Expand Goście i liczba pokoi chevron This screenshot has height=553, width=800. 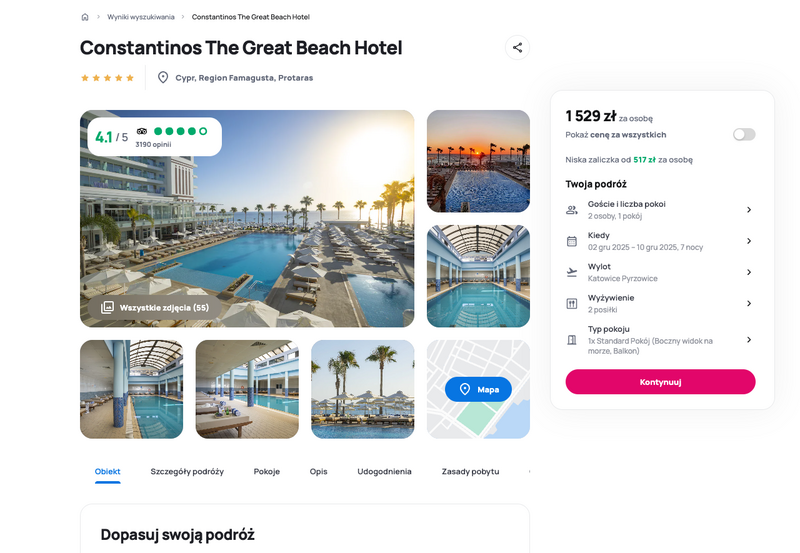748,210
